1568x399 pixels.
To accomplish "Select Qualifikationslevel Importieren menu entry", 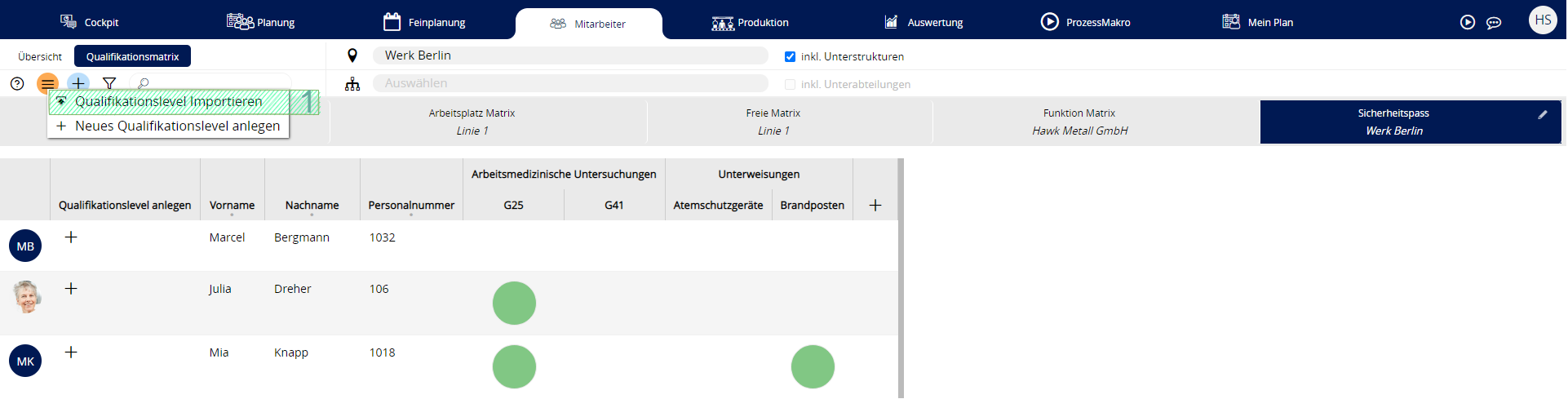I will (x=169, y=102).
